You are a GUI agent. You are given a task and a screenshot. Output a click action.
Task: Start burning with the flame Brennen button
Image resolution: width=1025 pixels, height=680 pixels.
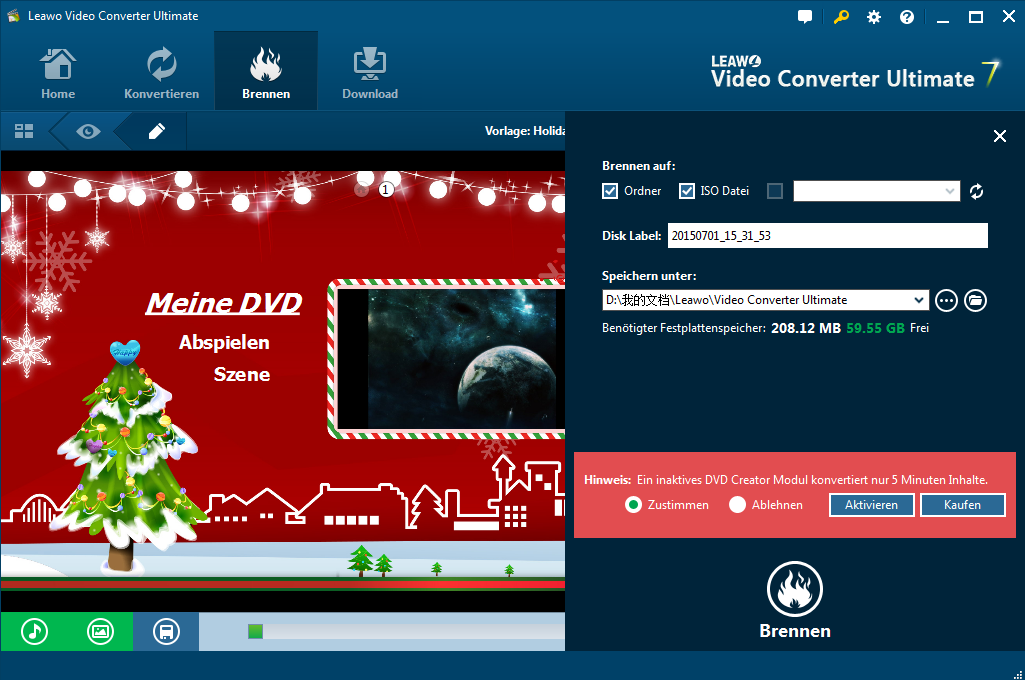coord(795,589)
